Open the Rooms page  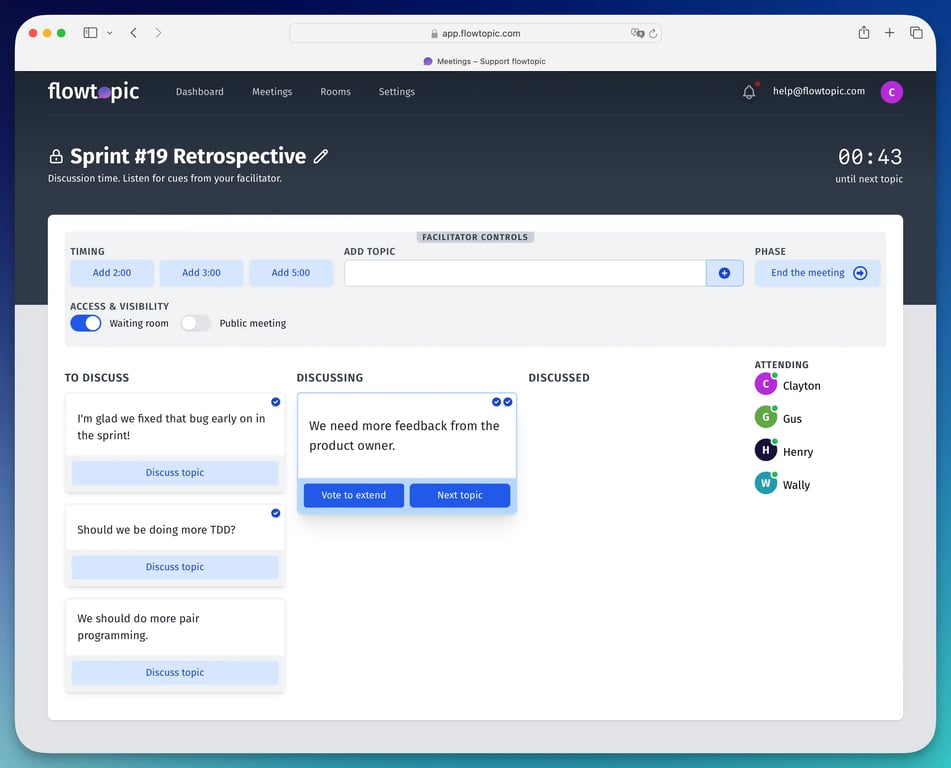click(335, 92)
